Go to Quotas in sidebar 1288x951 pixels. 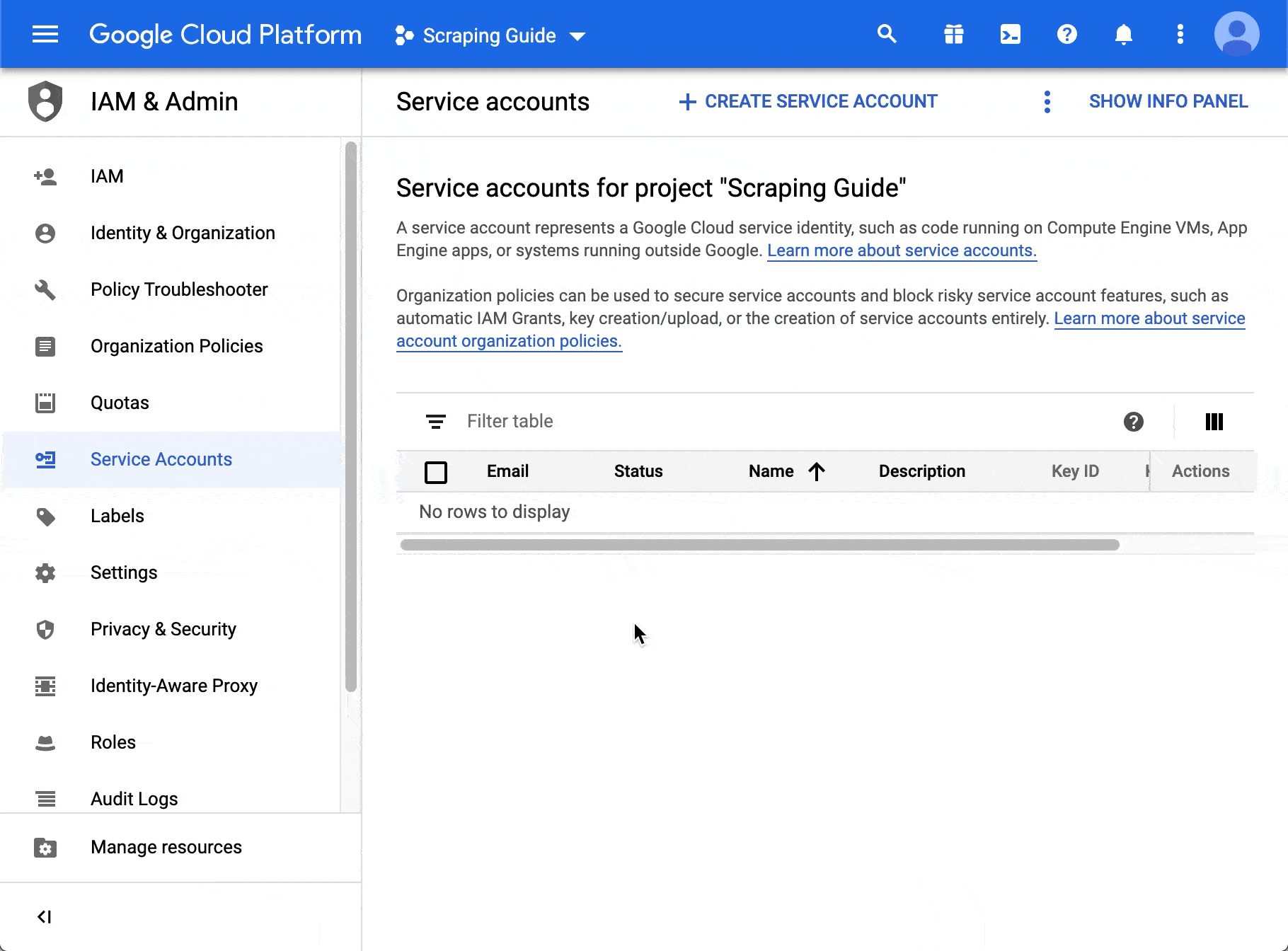tap(120, 403)
